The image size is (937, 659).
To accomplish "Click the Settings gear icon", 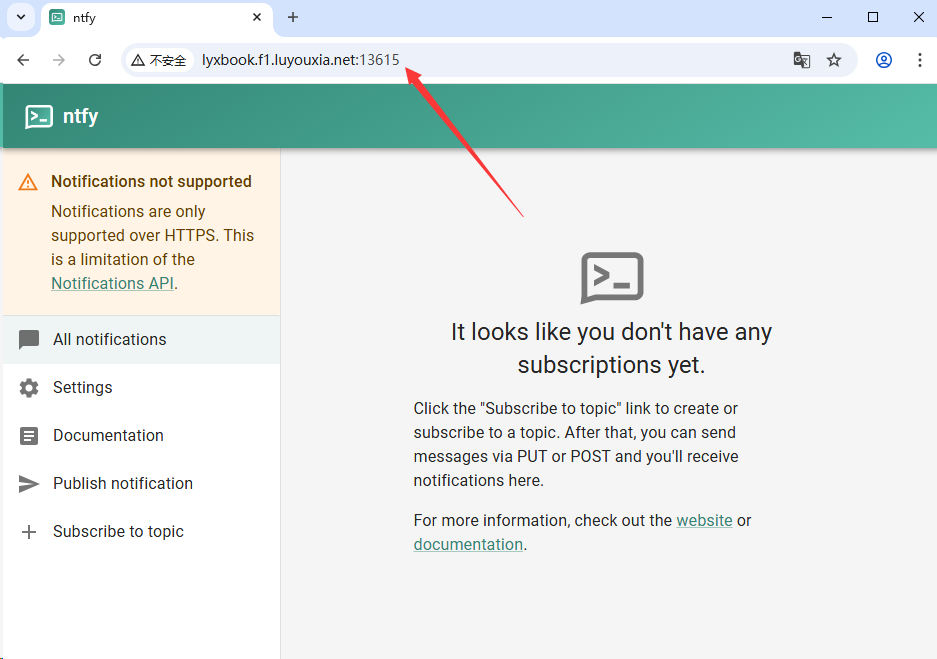I will click(x=29, y=388).
